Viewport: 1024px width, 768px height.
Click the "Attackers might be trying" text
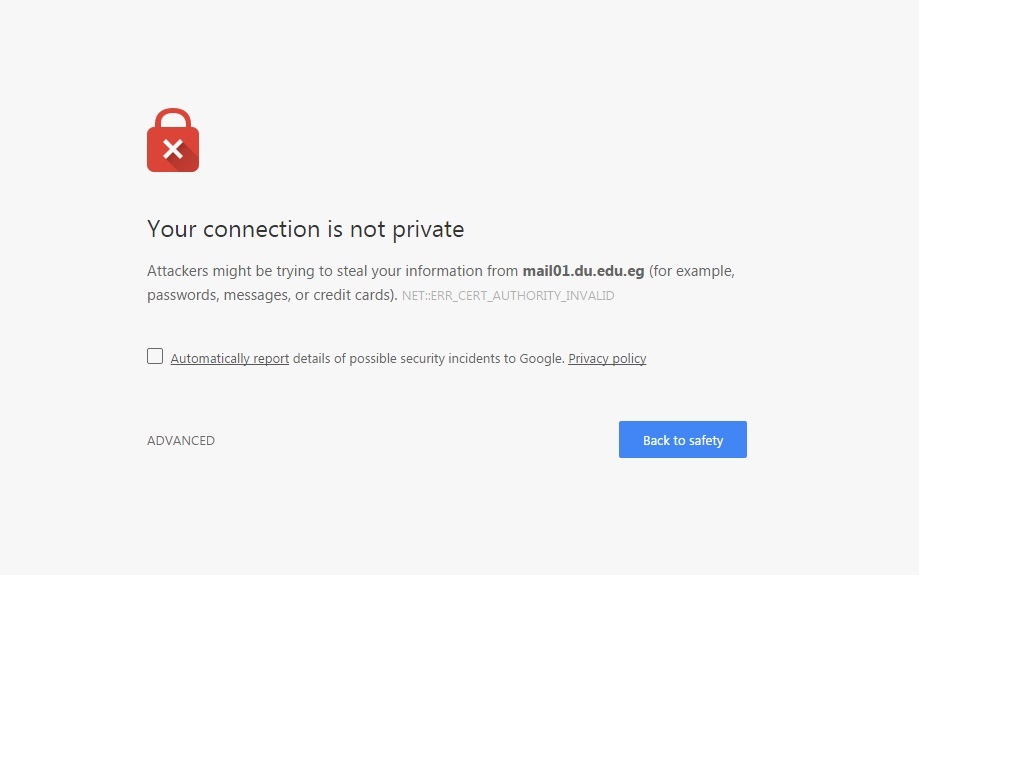tap(230, 271)
